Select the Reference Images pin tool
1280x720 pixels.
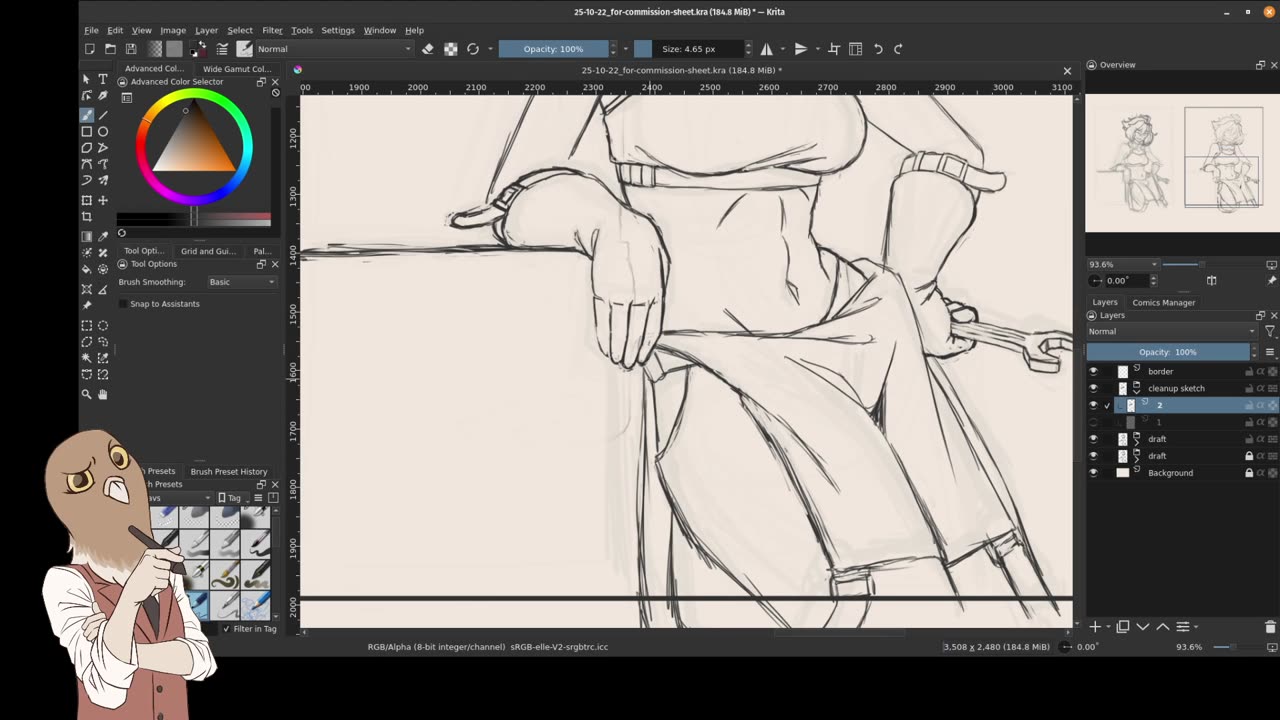tap(87, 305)
